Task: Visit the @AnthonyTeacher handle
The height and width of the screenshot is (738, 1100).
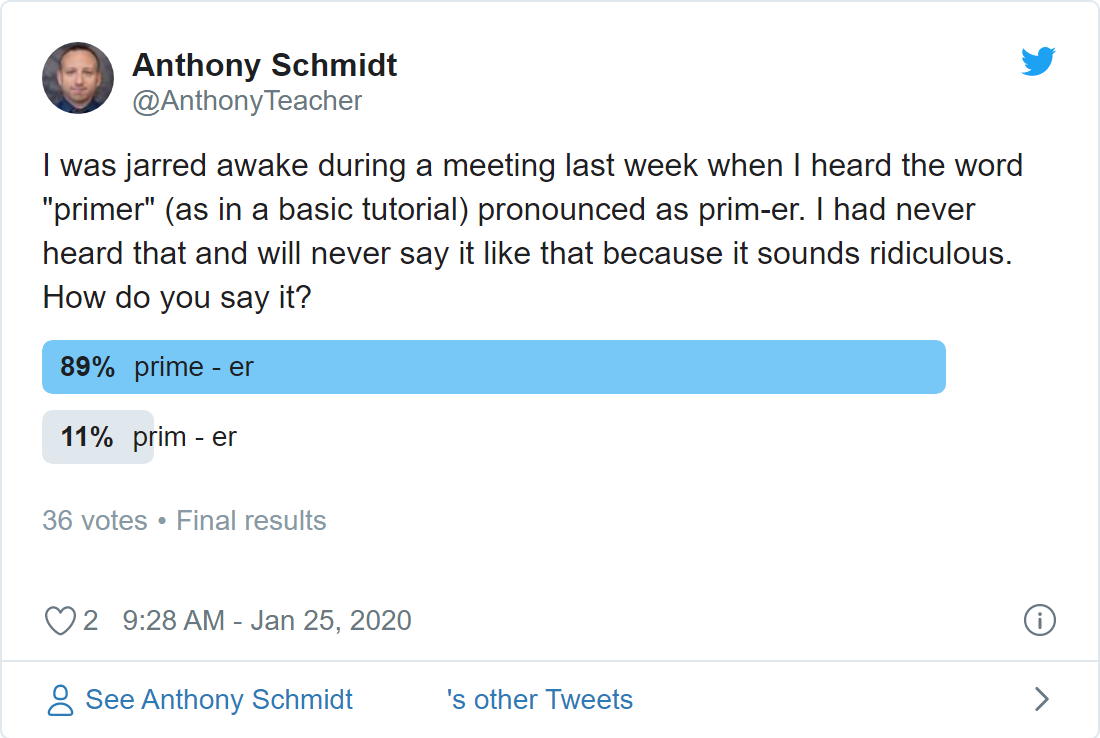Action: [x=247, y=101]
